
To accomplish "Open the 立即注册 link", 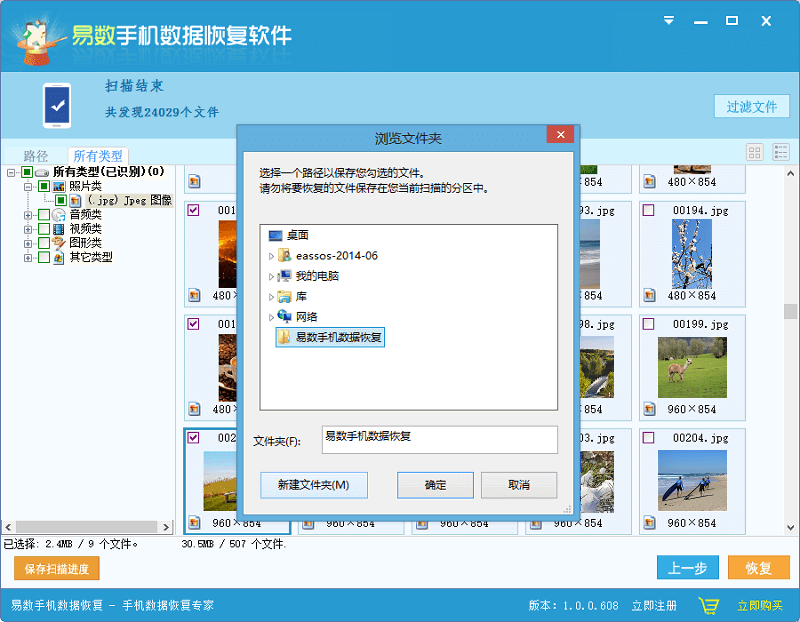I will tap(654, 606).
